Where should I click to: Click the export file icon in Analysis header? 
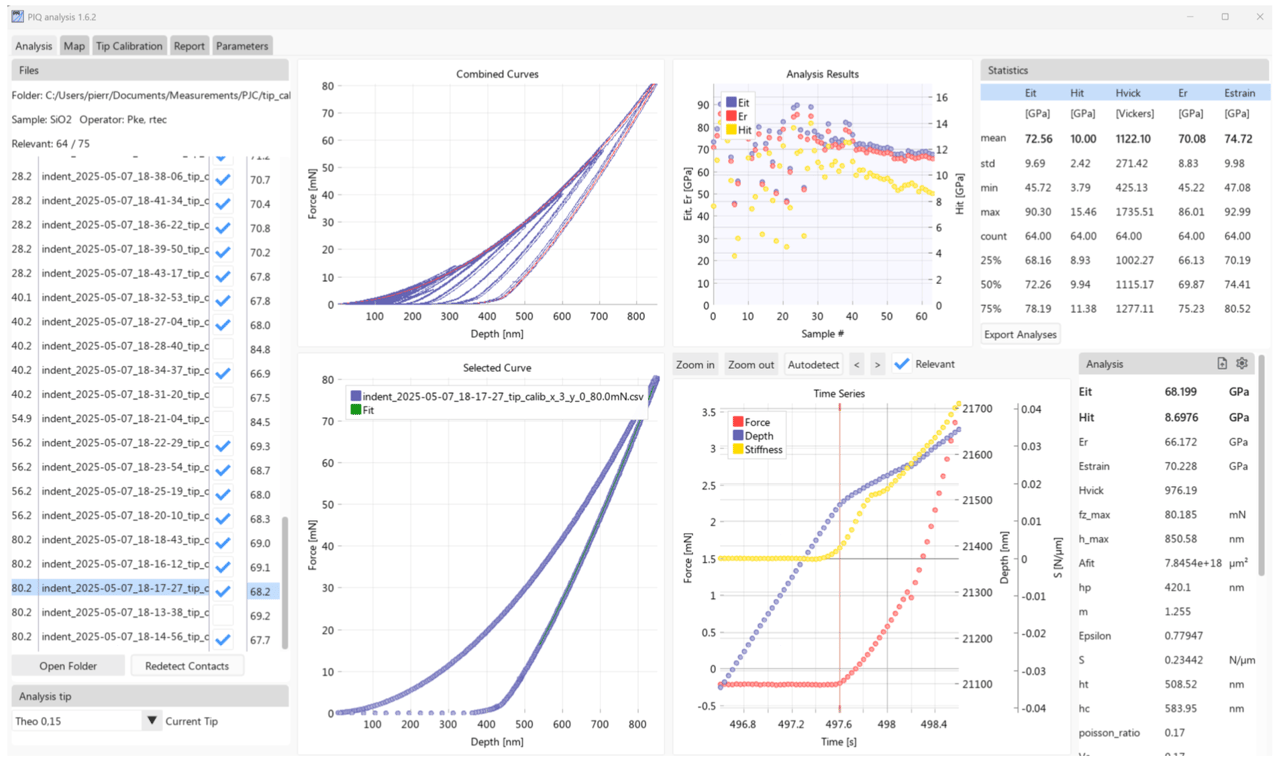(1222, 364)
